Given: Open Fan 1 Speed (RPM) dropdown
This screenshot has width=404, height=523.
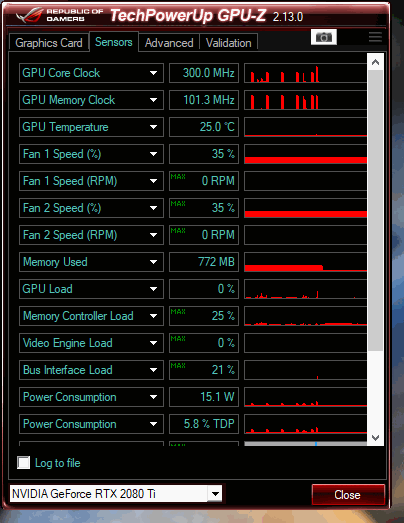Looking at the screenshot, I should (153, 181).
